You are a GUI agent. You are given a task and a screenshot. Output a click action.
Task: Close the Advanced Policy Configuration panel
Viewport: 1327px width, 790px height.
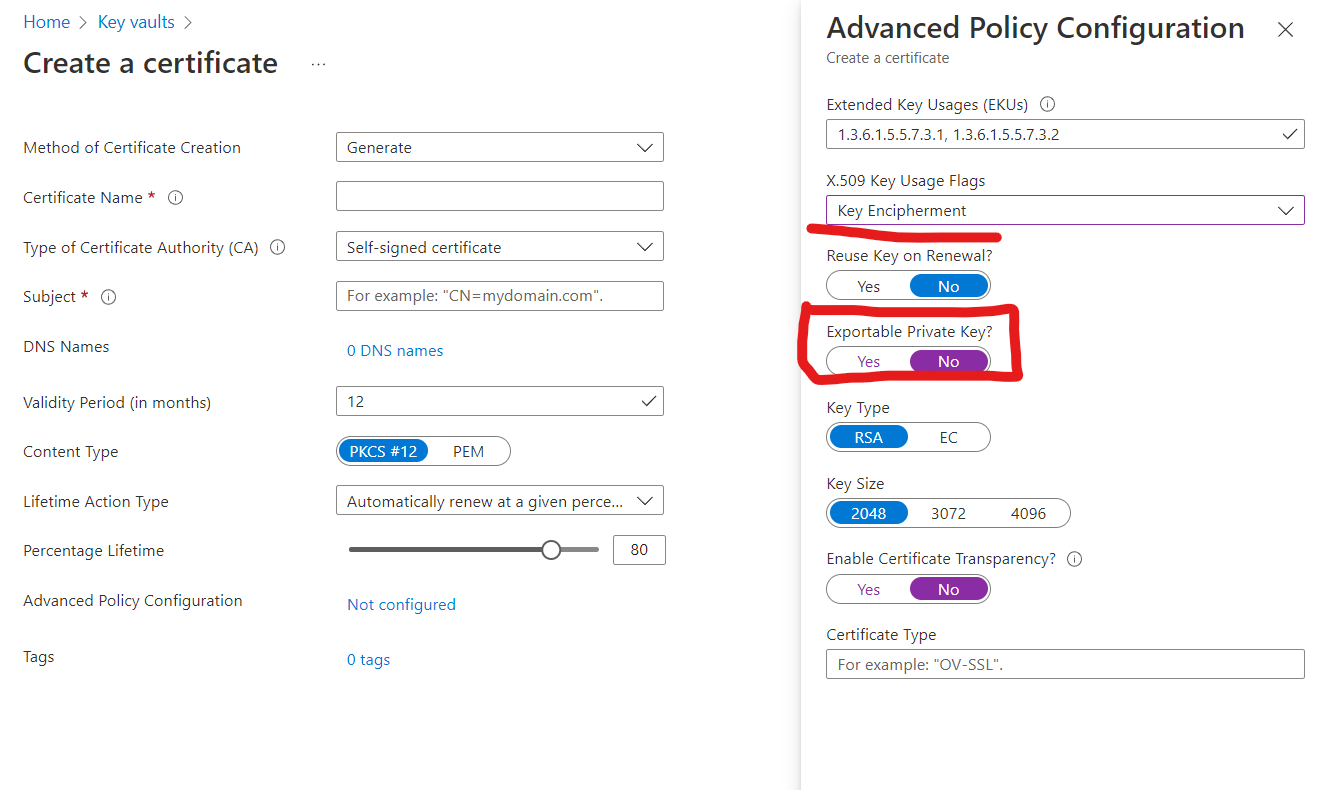(x=1286, y=30)
